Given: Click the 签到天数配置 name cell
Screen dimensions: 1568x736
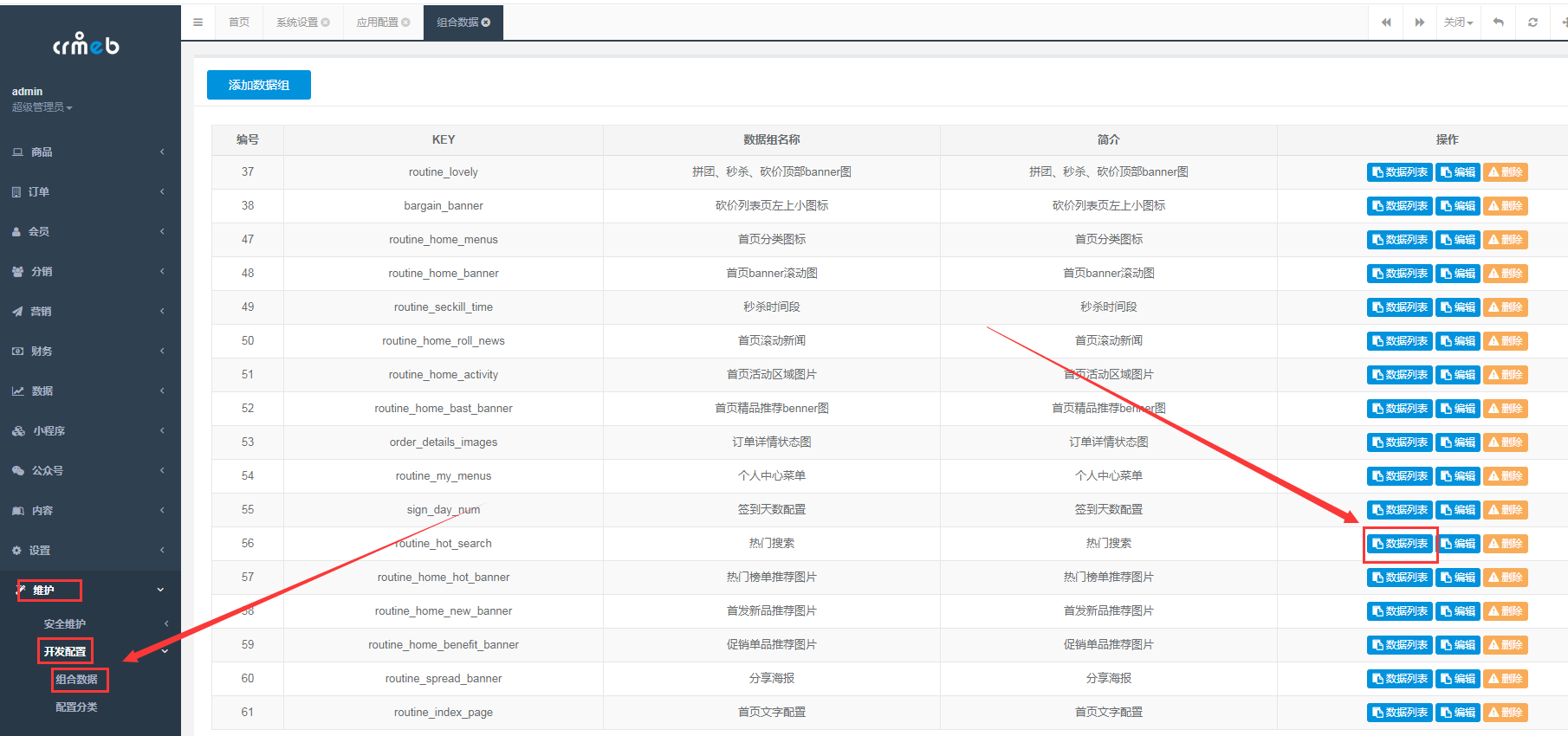Looking at the screenshot, I should pyautogui.click(x=772, y=510).
